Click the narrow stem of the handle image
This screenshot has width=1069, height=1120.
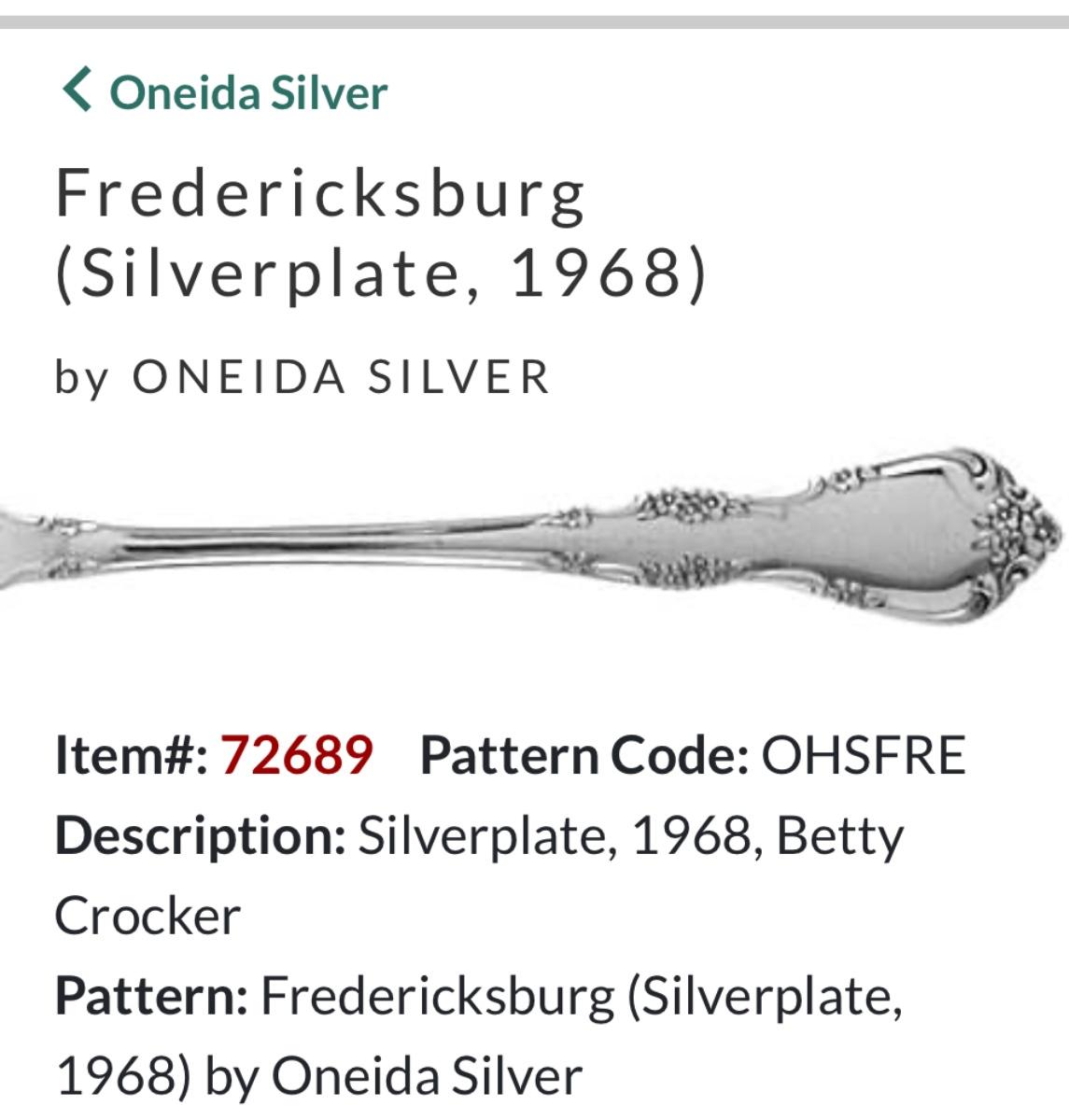click(x=327, y=539)
